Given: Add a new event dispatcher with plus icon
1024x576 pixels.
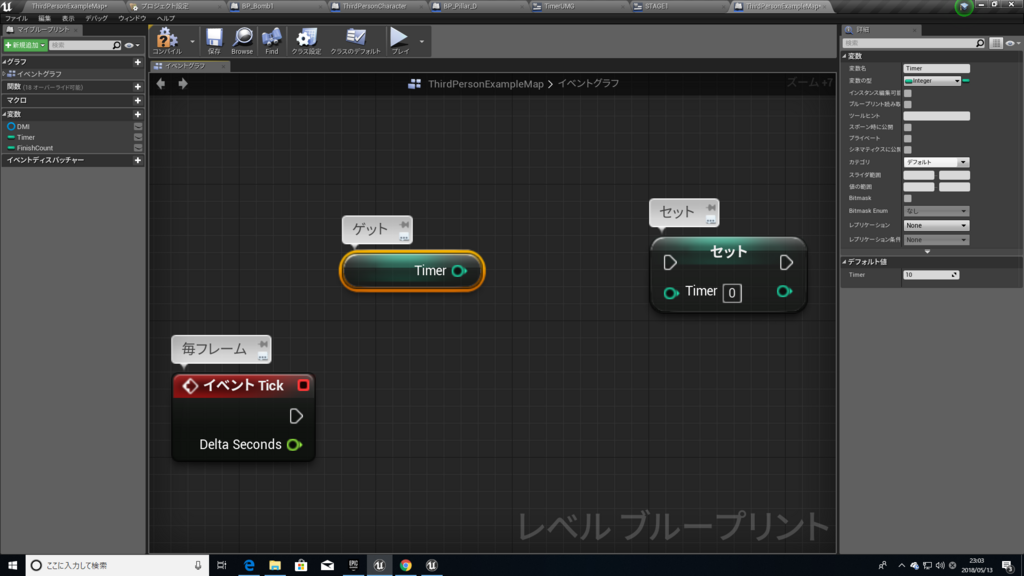Looking at the screenshot, I should (138, 160).
